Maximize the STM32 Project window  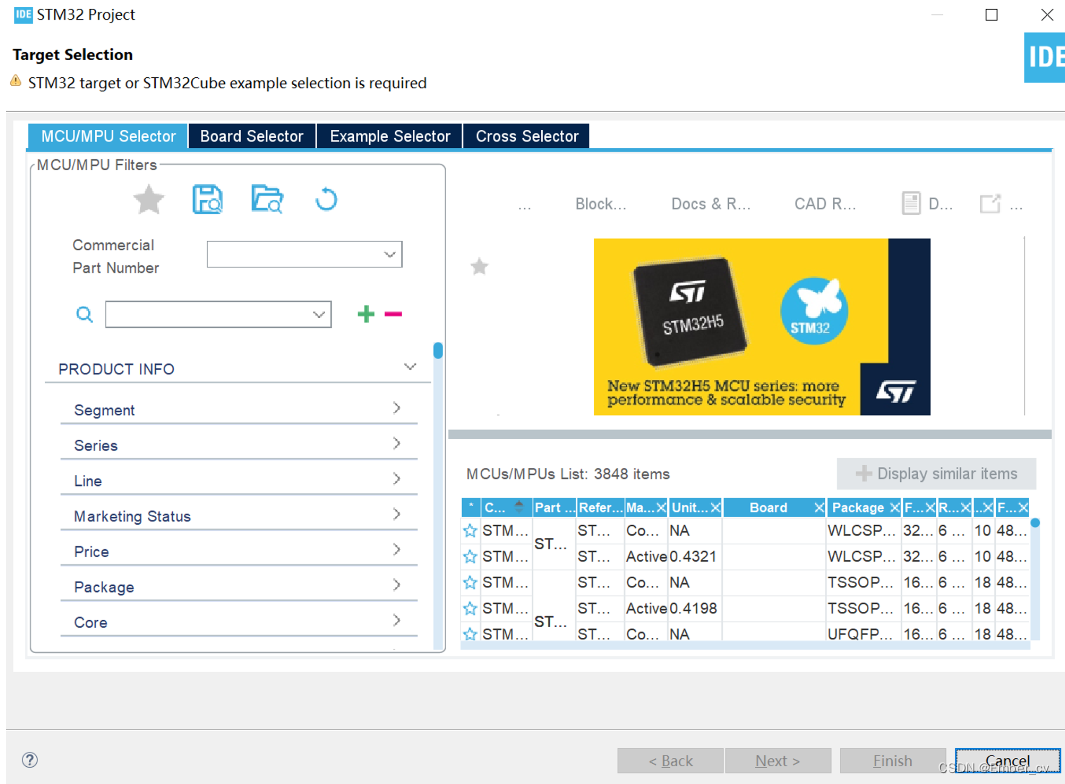(x=992, y=15)
